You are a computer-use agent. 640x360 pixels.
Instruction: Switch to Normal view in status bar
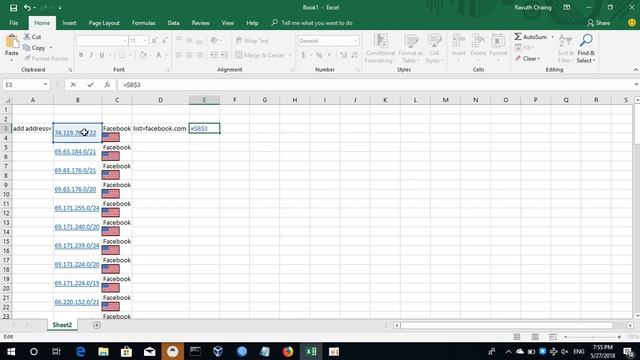point(517,337)
